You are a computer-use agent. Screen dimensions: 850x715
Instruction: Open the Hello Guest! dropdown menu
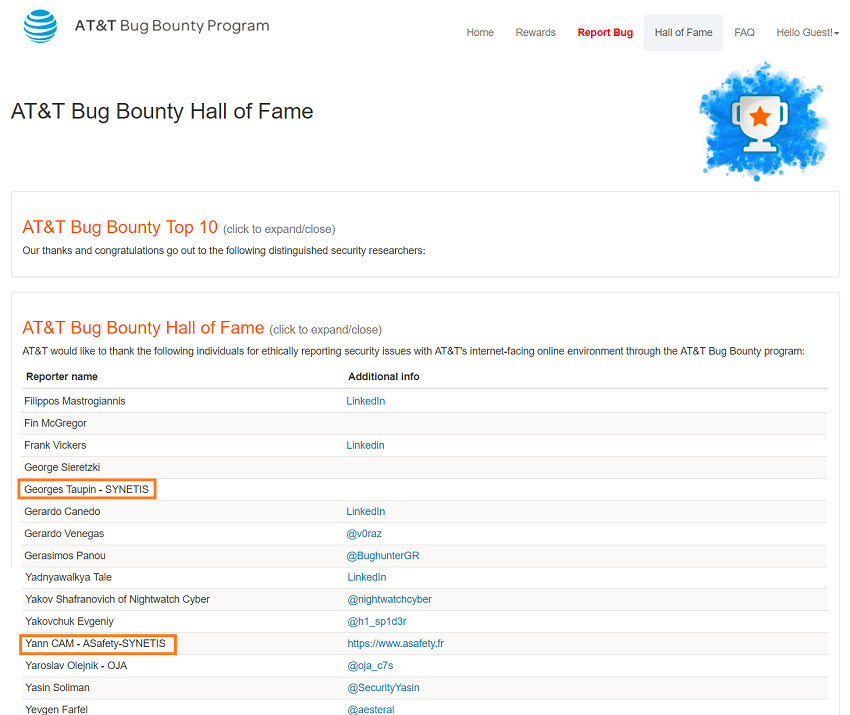click(807, 33)
